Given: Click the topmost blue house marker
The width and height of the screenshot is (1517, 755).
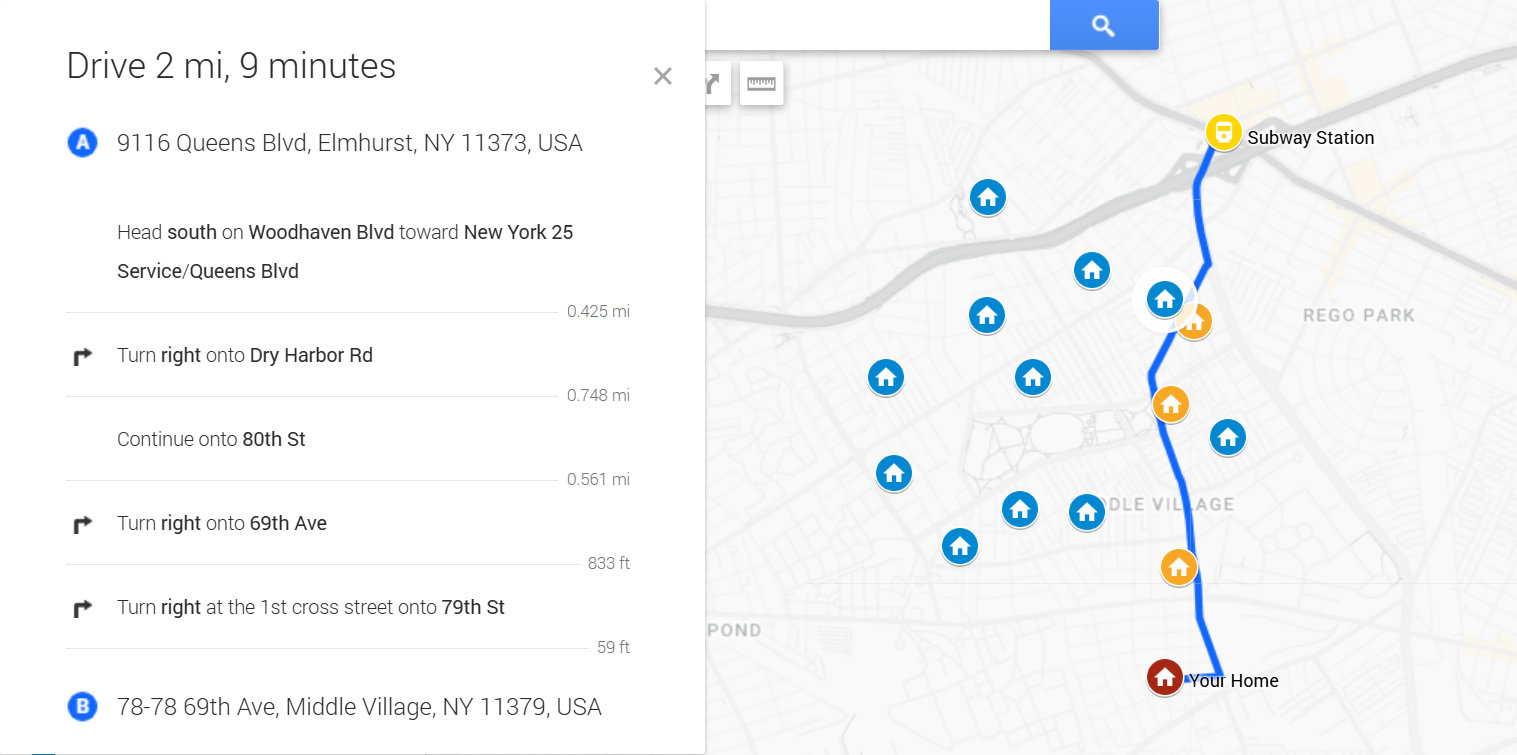Looking at the screenshot, I should click(x=987, y=198).
